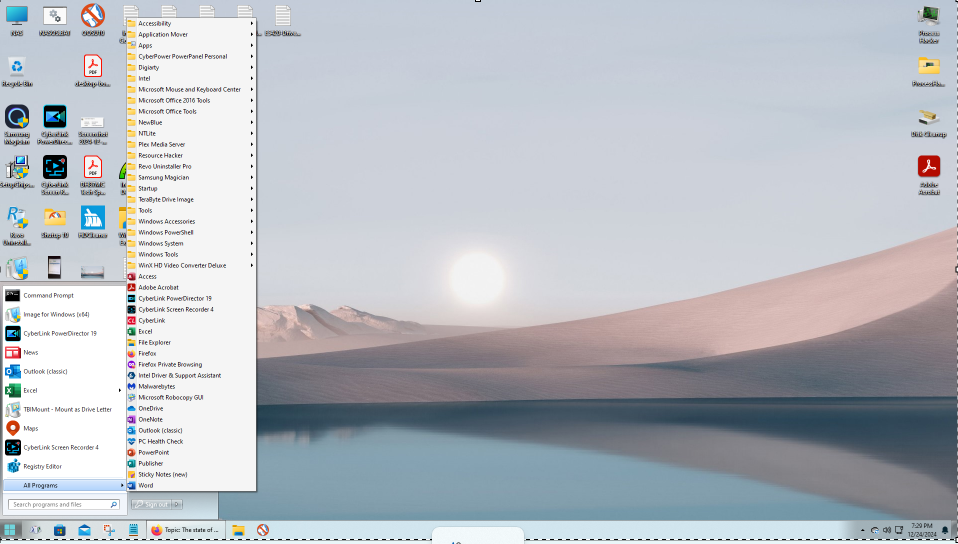Launch Firefox from the programs list
This screenshot has height=544, width=958.
[x=191, y=353]
